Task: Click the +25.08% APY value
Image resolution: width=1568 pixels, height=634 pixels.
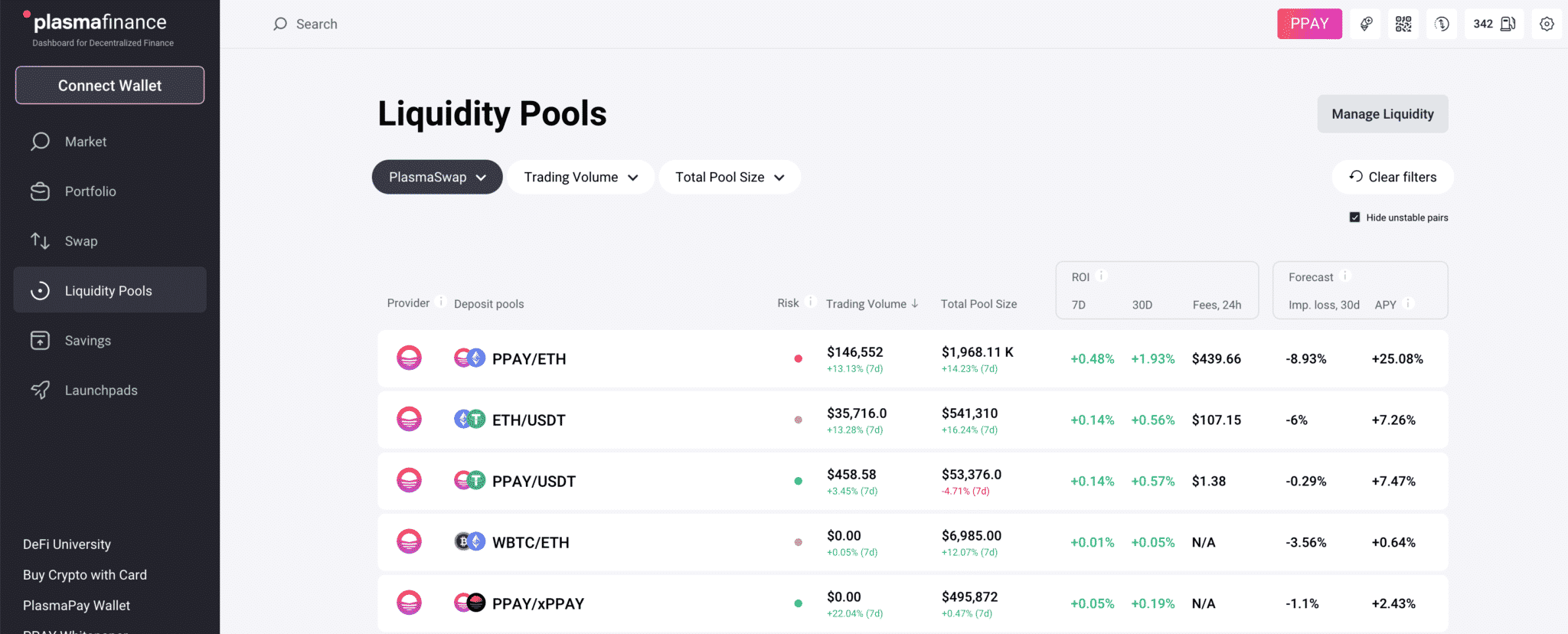Action: pyautogui.click(x=1397, y=359)
